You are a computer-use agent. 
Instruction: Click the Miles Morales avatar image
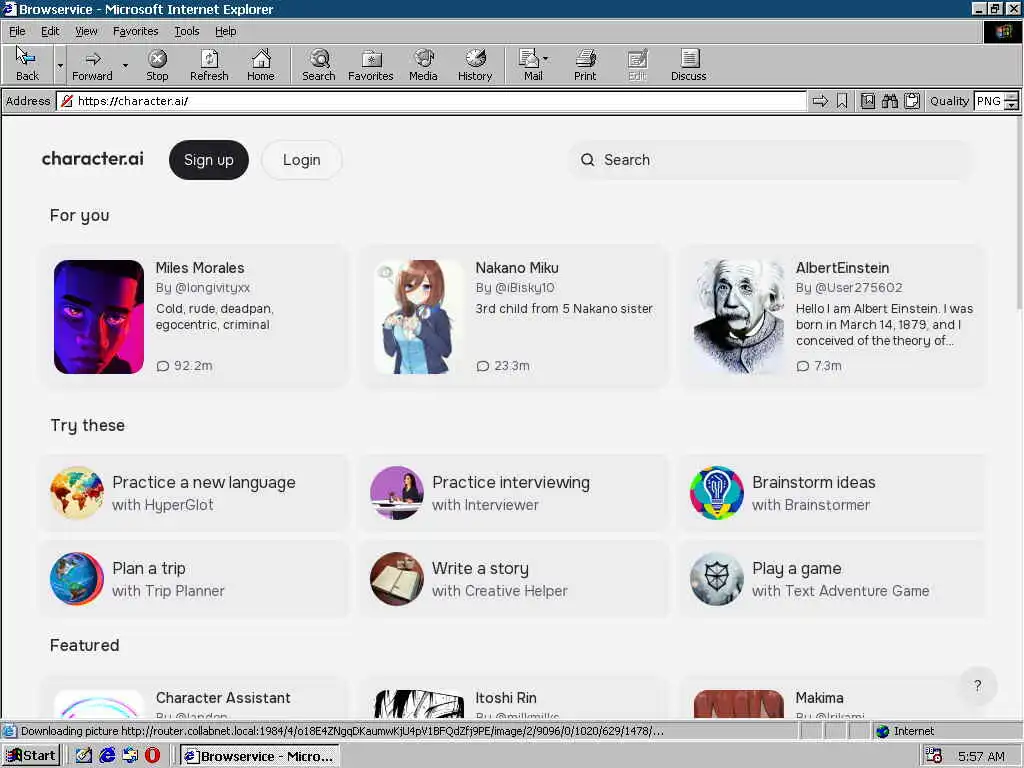pyautogui.click(x=99, y=317)
